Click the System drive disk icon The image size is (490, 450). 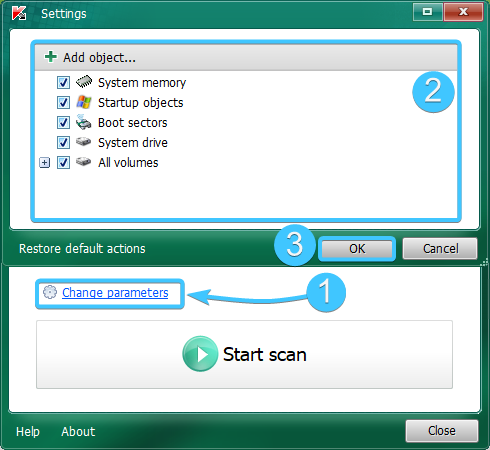pos(83,142)
